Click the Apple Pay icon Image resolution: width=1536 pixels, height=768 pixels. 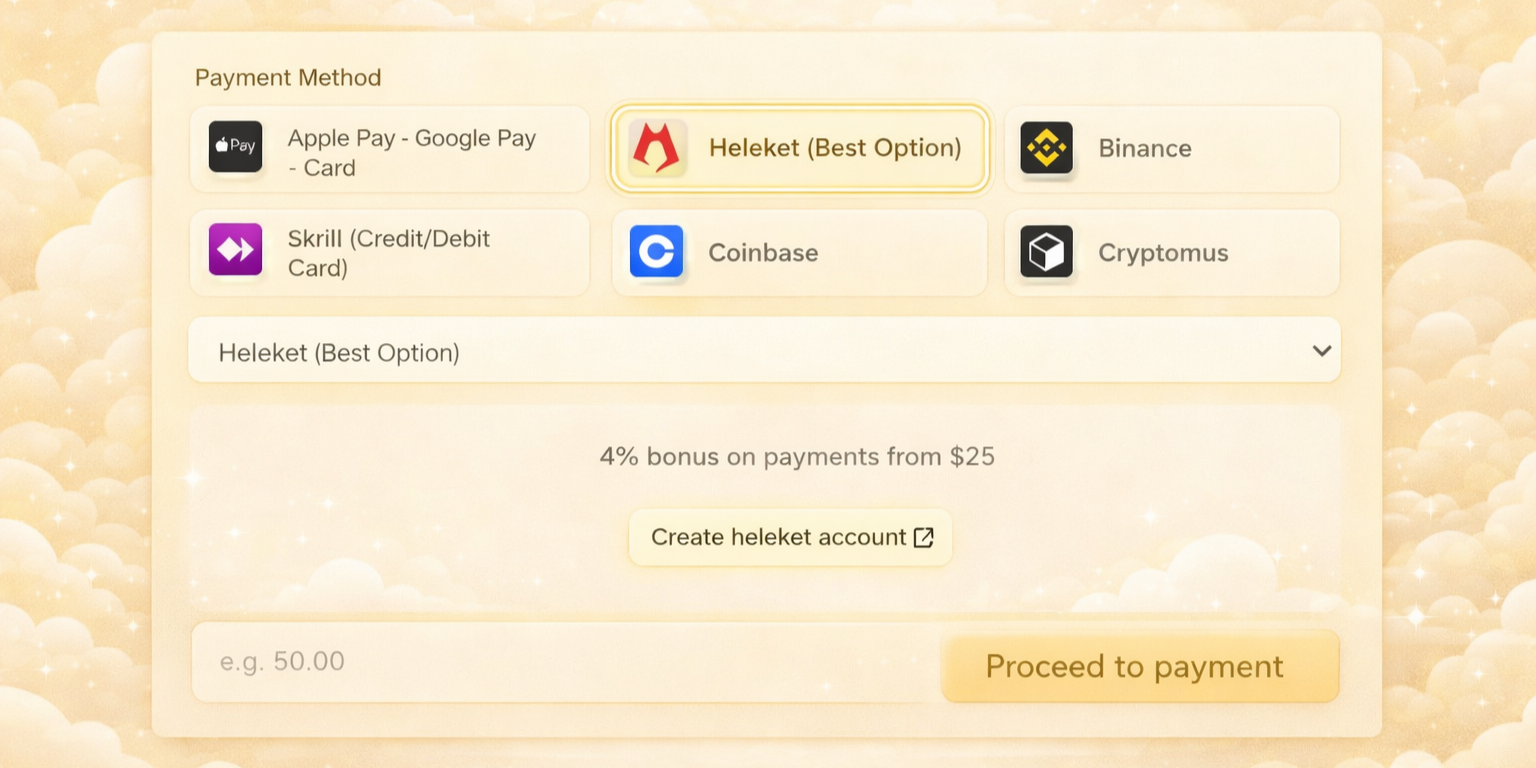234,148
